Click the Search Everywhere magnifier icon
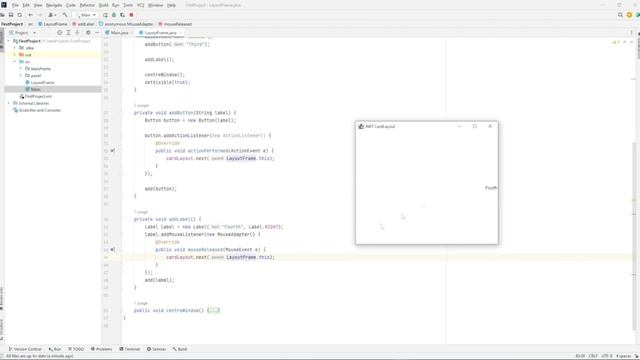The width and height of the screenshot is (640, 360). [620, 15]
